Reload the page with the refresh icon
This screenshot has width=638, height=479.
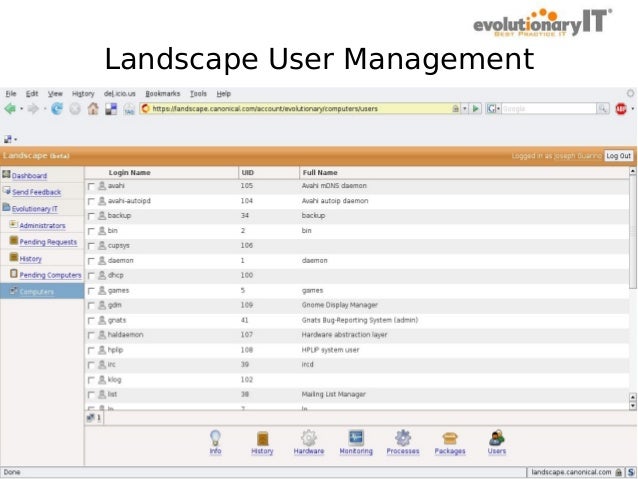pos(57,109)
